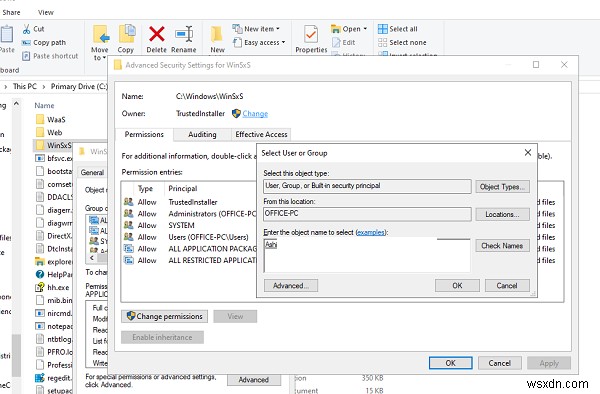
Task: Select the Web folder
Action: click(x=49, y=133)
